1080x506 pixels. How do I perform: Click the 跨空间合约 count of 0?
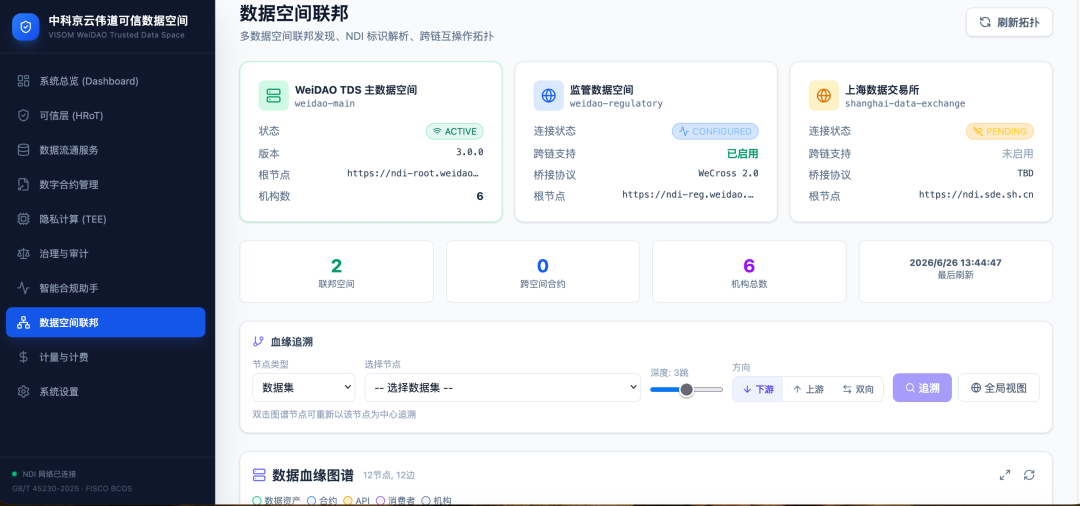[x=543, y=266]
